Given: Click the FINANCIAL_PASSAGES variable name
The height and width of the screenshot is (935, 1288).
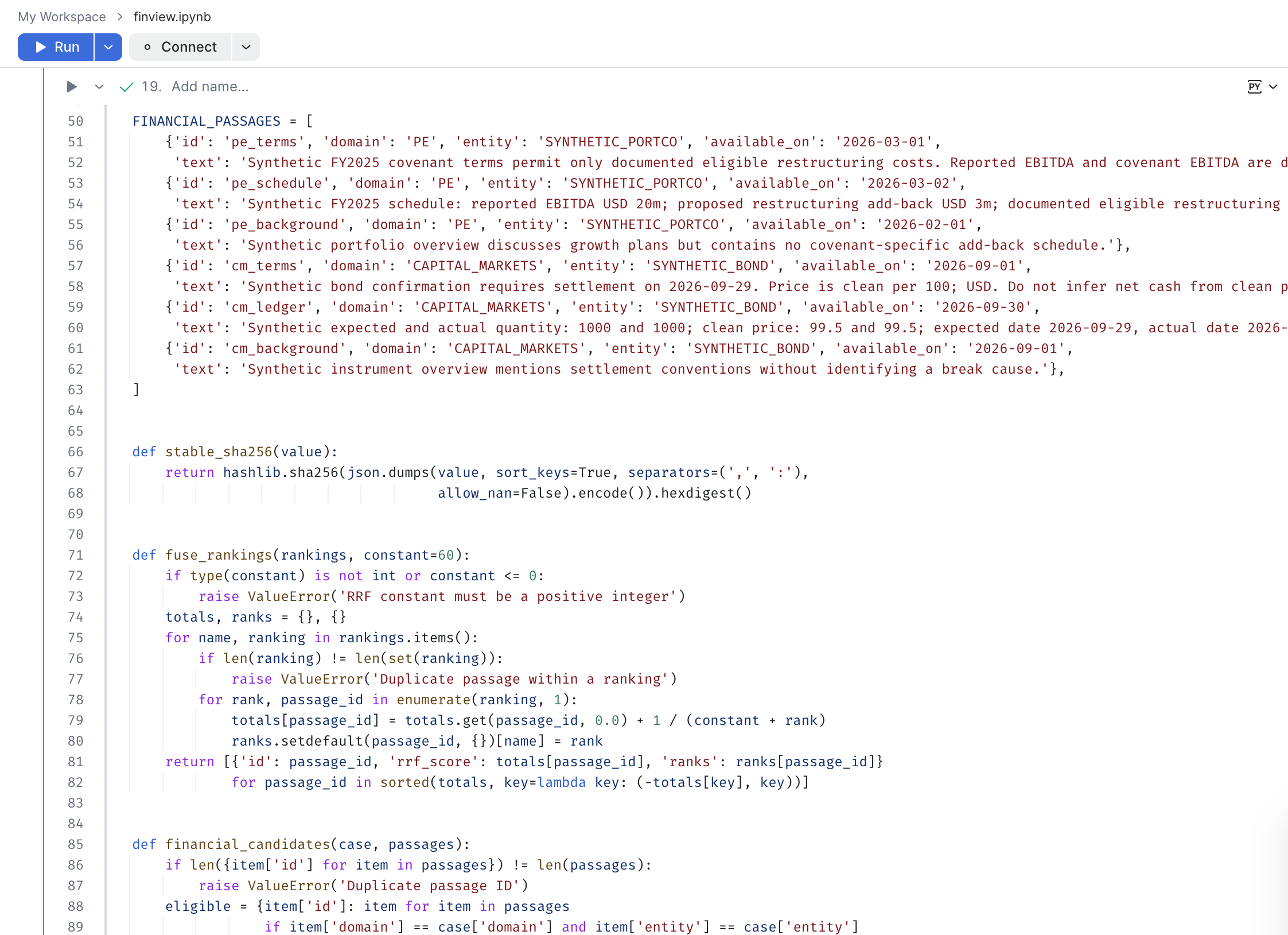Looking at the screenshot, I should click(207, 121).
